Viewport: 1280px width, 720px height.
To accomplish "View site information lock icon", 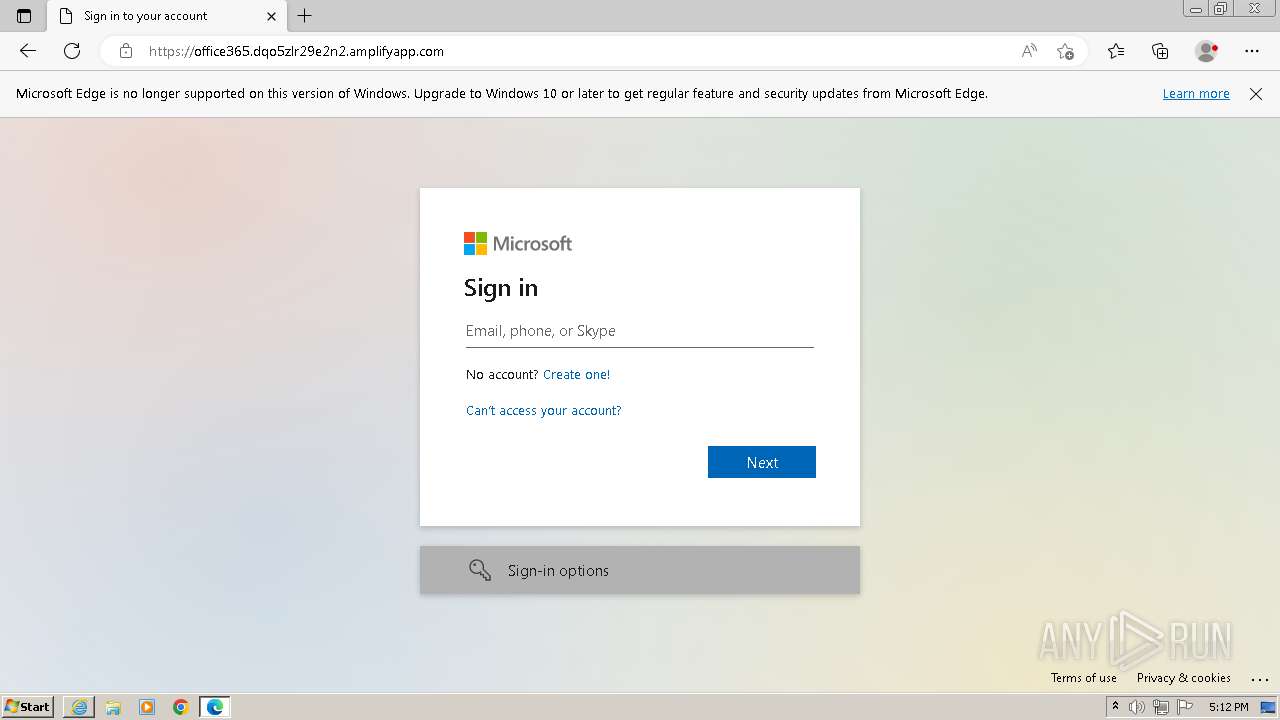I will [126, 51].
